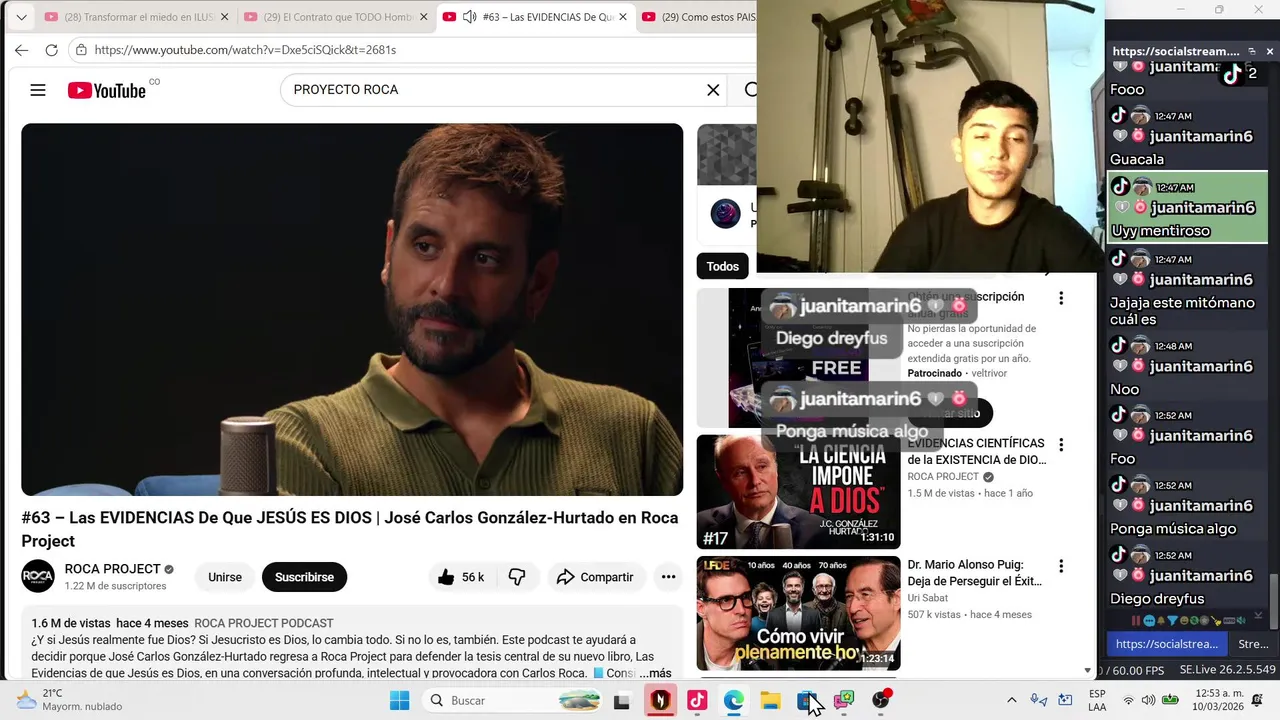Open ROCA PROJECT channel name under the video
The image size is (1280, 720).
112,569
